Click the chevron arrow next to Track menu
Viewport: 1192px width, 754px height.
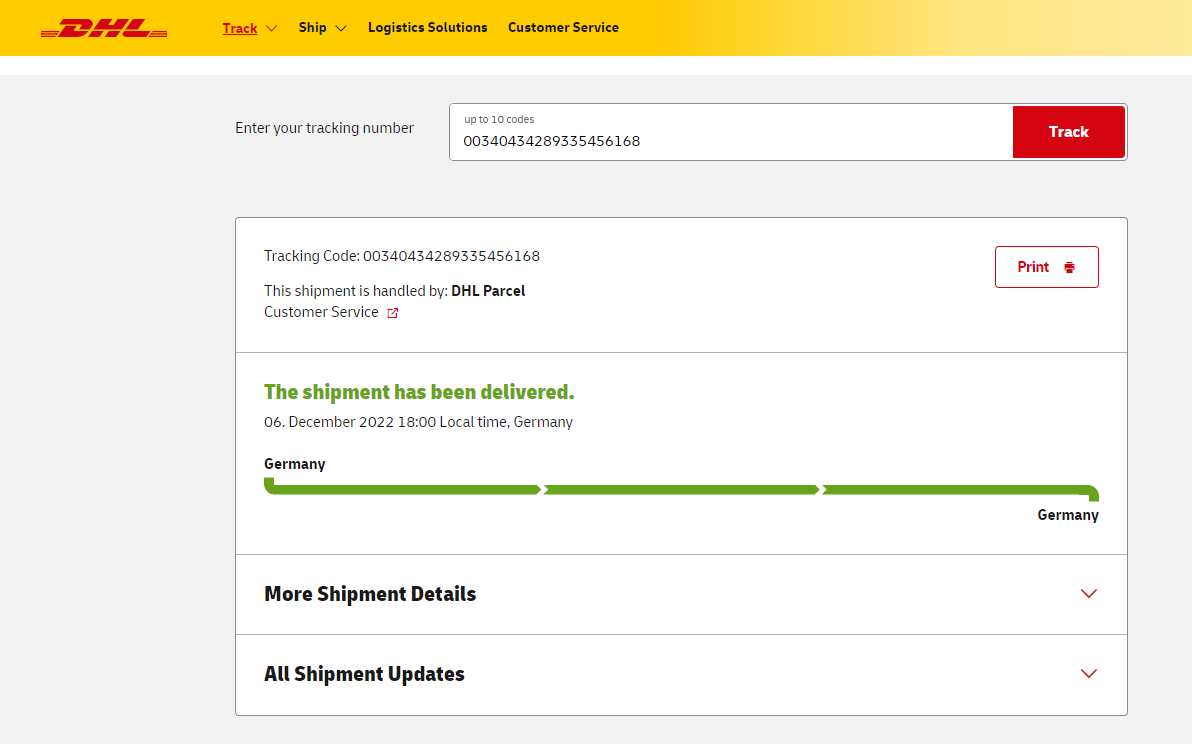[x=272, y=28]
